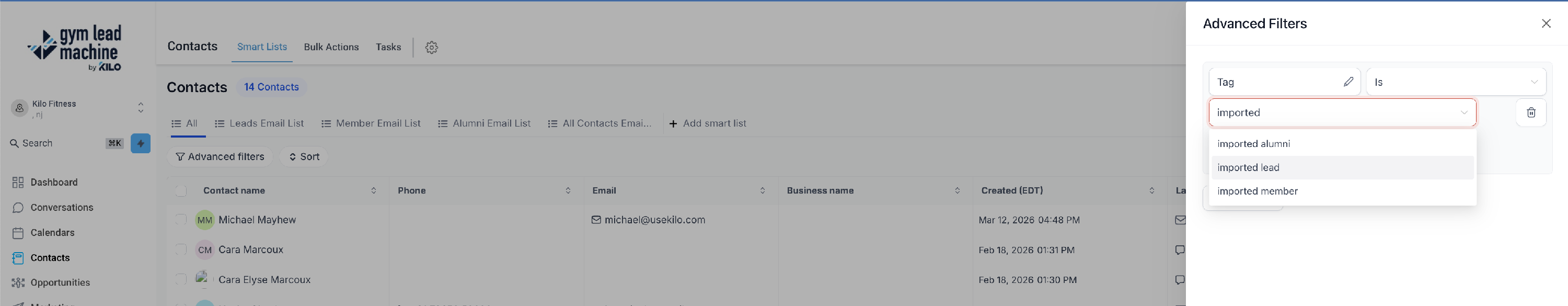Select imported member option
The height and width of the screenshot is (306, 1568).
coord(1342,191)
